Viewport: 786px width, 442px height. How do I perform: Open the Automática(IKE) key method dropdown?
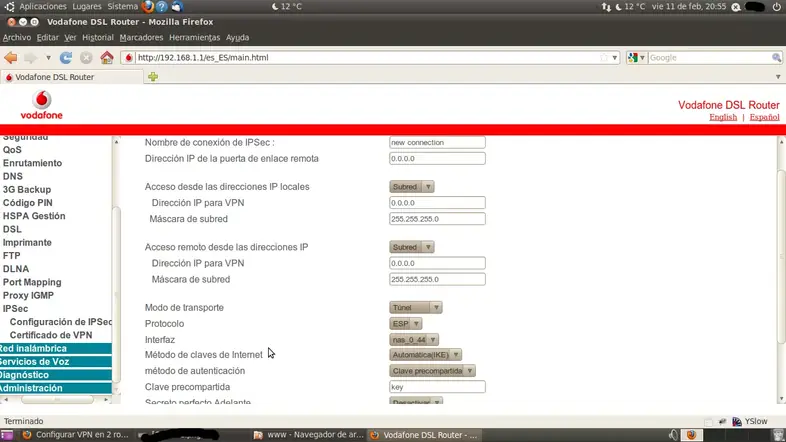pyautogui.click(x=425, y=355)
